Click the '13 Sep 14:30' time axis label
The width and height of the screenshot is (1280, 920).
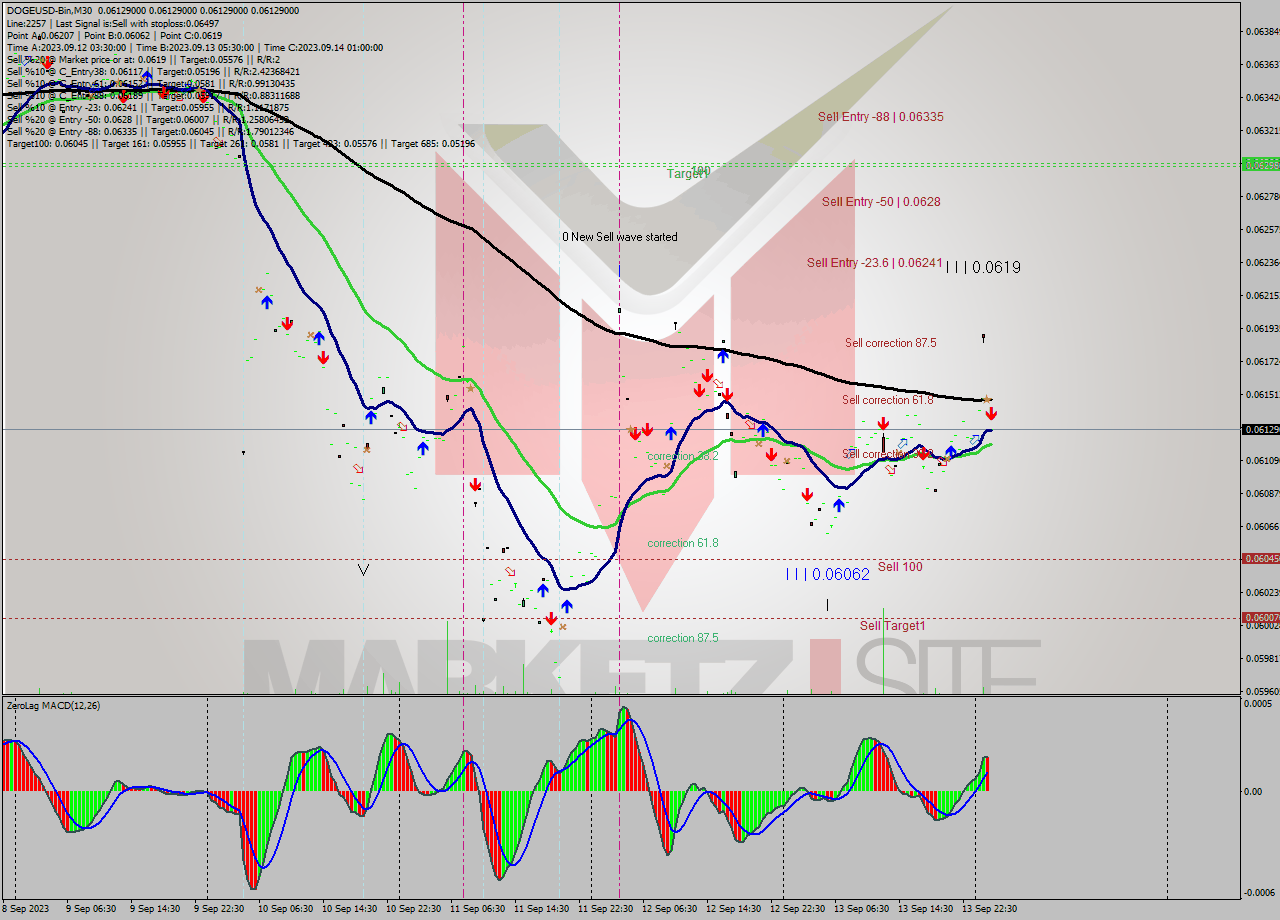[x=925, y=909]
